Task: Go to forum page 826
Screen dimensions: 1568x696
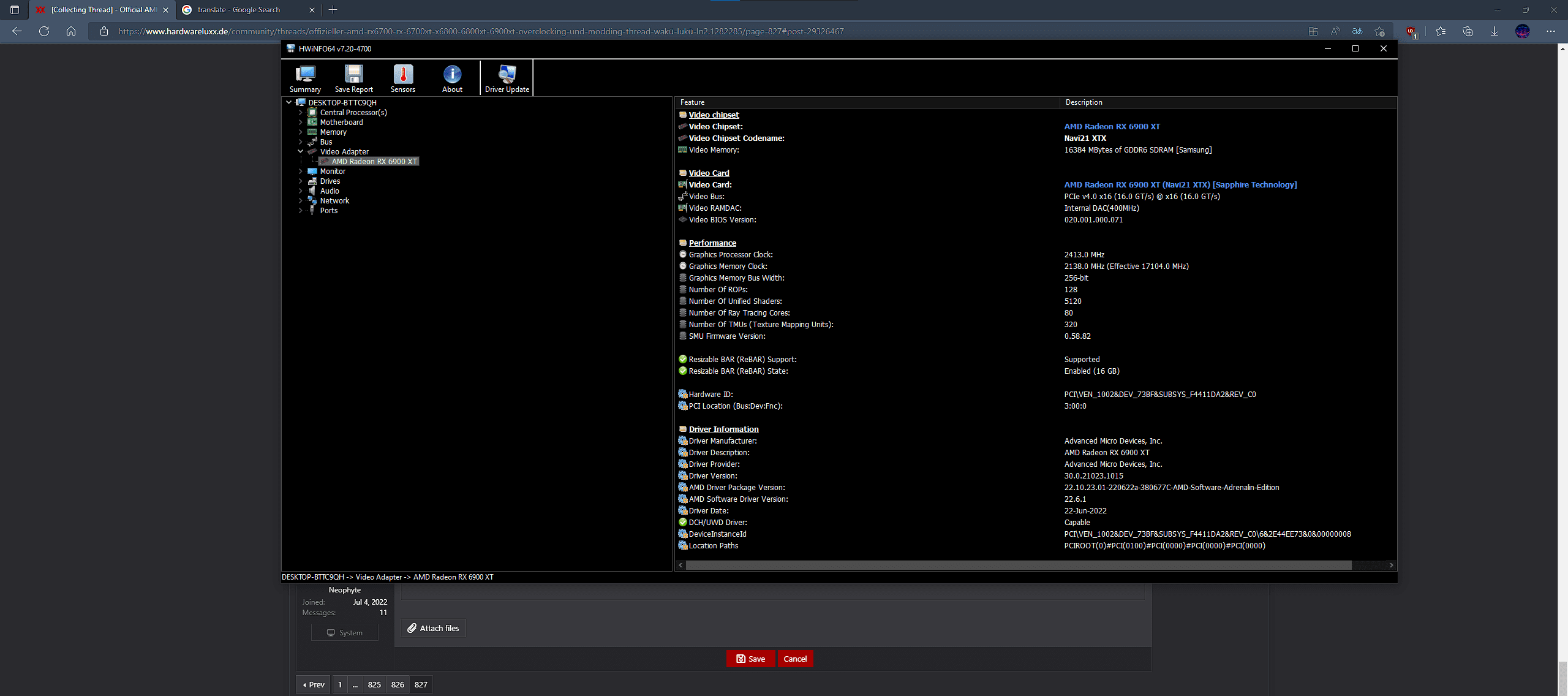Action: coord(398,684)
